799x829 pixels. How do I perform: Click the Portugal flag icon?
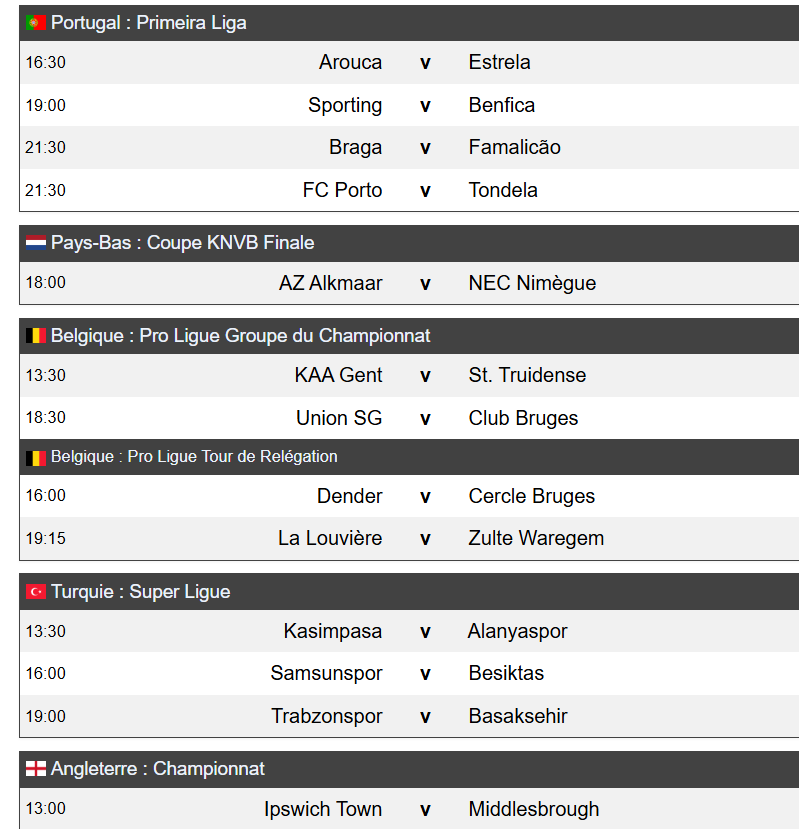pos(36,23)
